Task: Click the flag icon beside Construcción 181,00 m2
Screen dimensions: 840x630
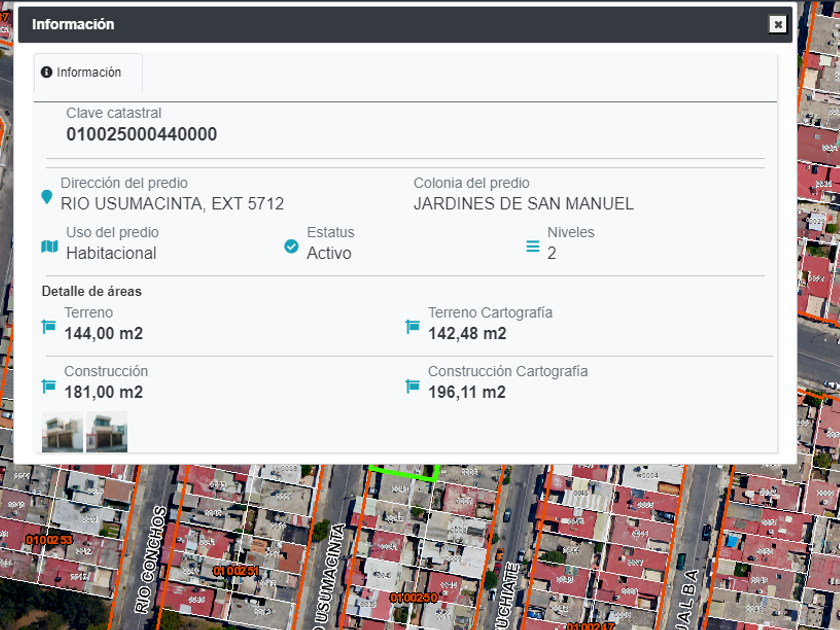Action: pyautogui.click(x=49, y=385)
